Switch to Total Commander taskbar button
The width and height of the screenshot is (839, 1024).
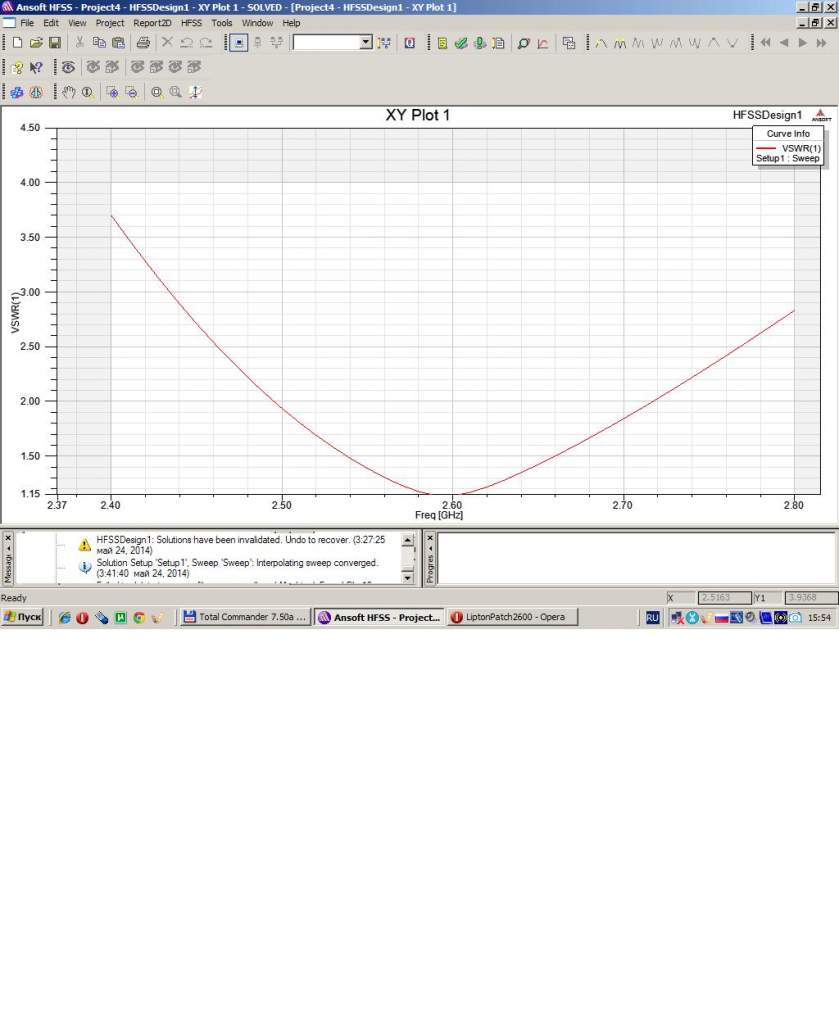click(x=245, y=617)
